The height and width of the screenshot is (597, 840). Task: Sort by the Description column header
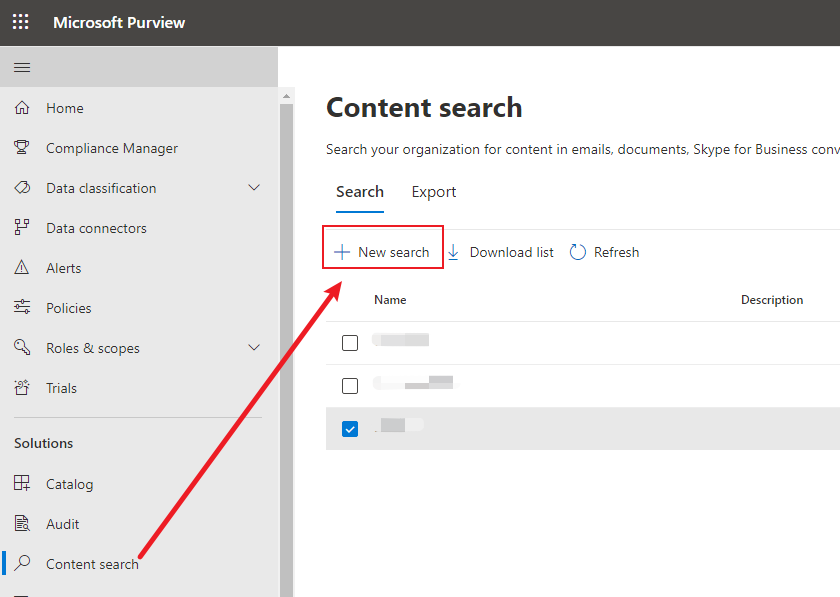(772, 300)
